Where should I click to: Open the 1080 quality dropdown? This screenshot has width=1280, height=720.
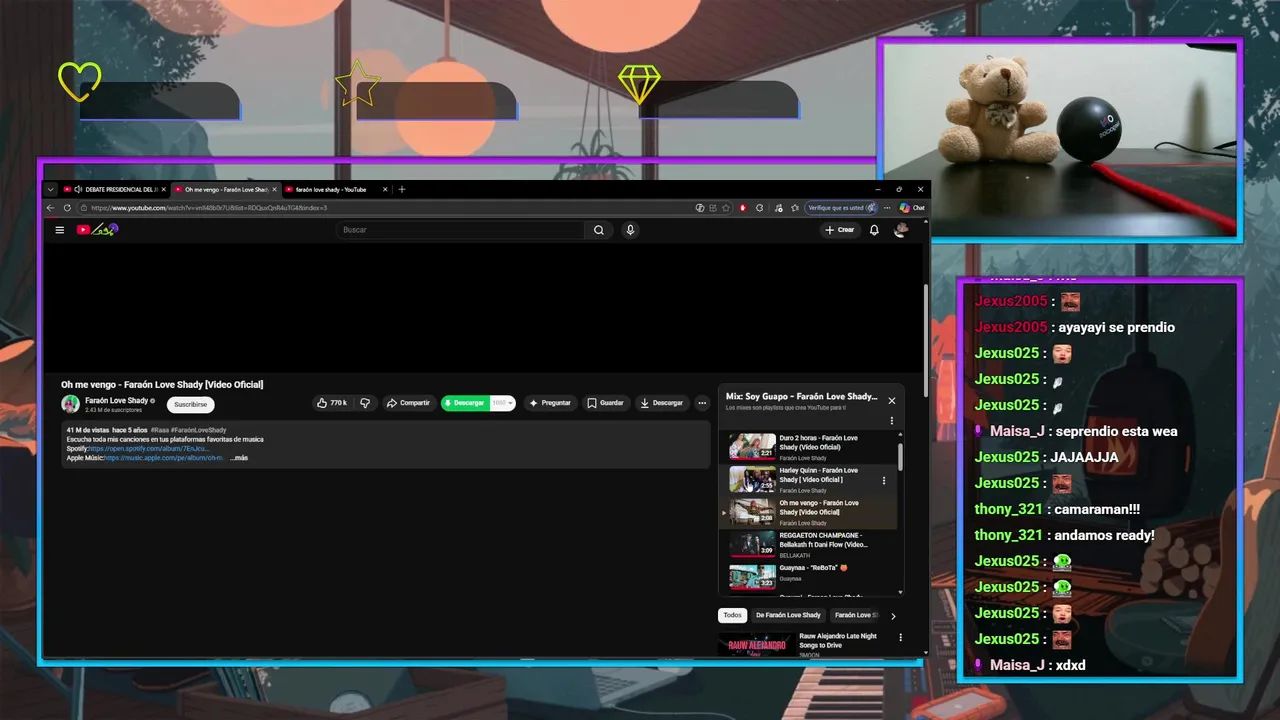(x=502, y=403)
